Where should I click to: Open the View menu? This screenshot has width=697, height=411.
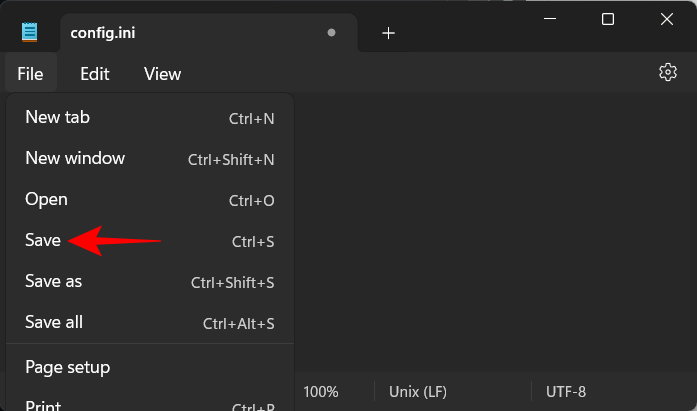coord(162,73)
